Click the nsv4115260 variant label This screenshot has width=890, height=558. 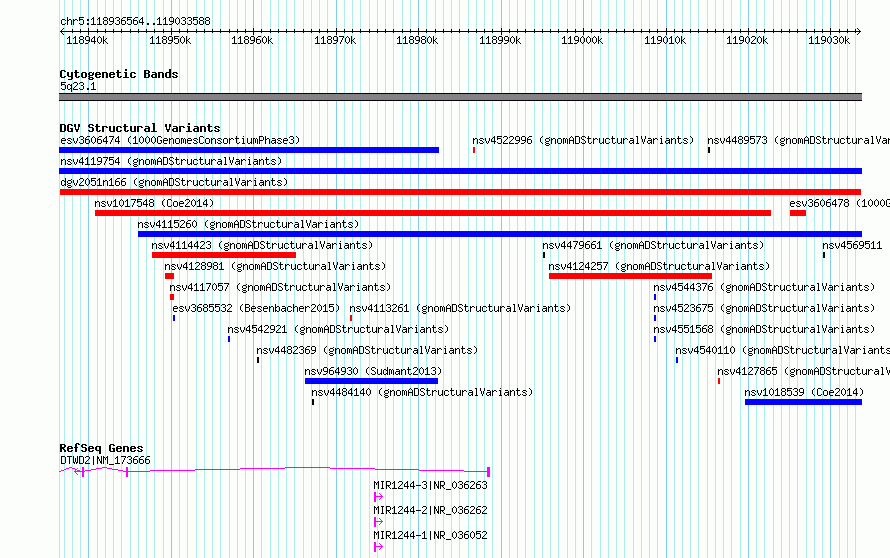pyautogui.click(x=248, y=224)
